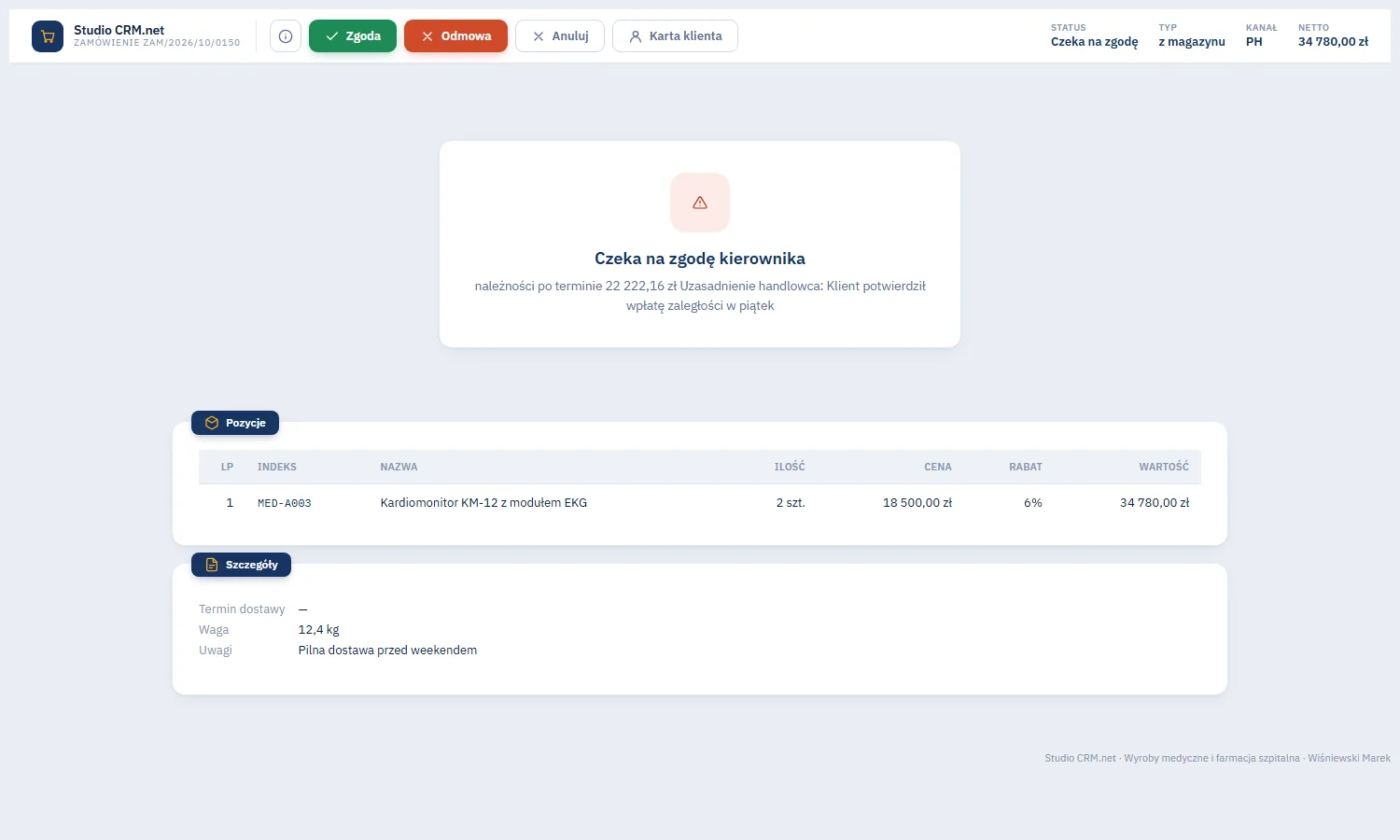Click price cell 18 500,00 zł
Viewport: 1400px width, 840px height.
[917, 503]
